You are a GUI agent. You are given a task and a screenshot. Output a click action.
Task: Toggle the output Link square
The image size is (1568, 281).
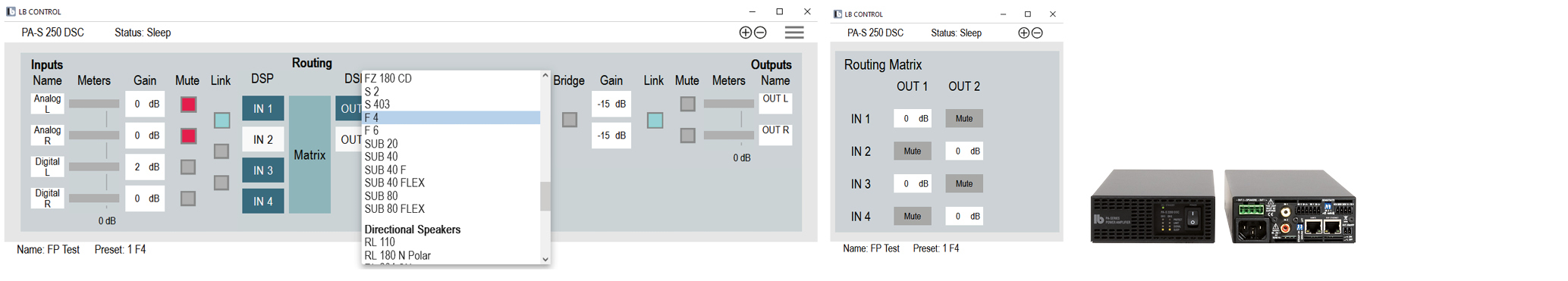pyautogui.click(x=655, y=120)
